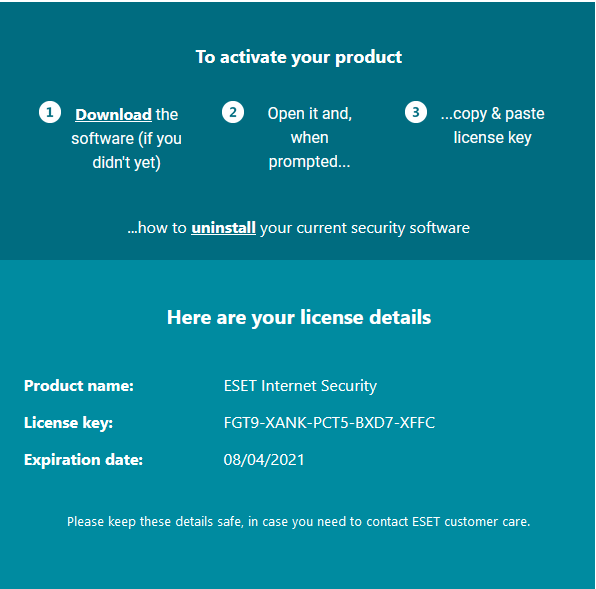This screenshot has height=589, width=596.
Task: Click 'your current security software' text
Action: point(365,228)
